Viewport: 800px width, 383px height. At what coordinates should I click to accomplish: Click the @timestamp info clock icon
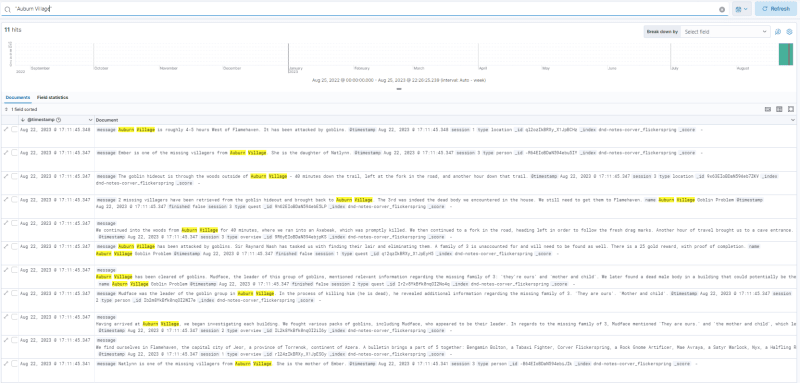point(58,120)
